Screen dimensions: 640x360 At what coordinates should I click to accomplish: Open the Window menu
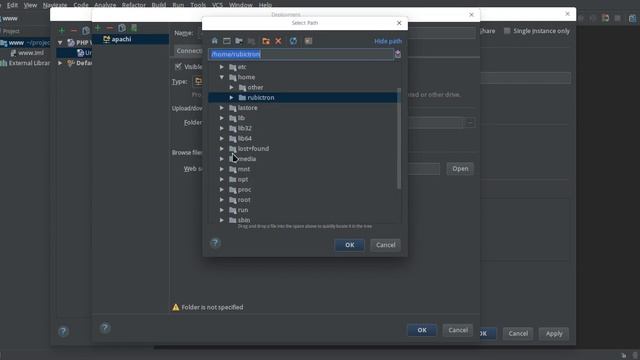click(x=240, y=5)
